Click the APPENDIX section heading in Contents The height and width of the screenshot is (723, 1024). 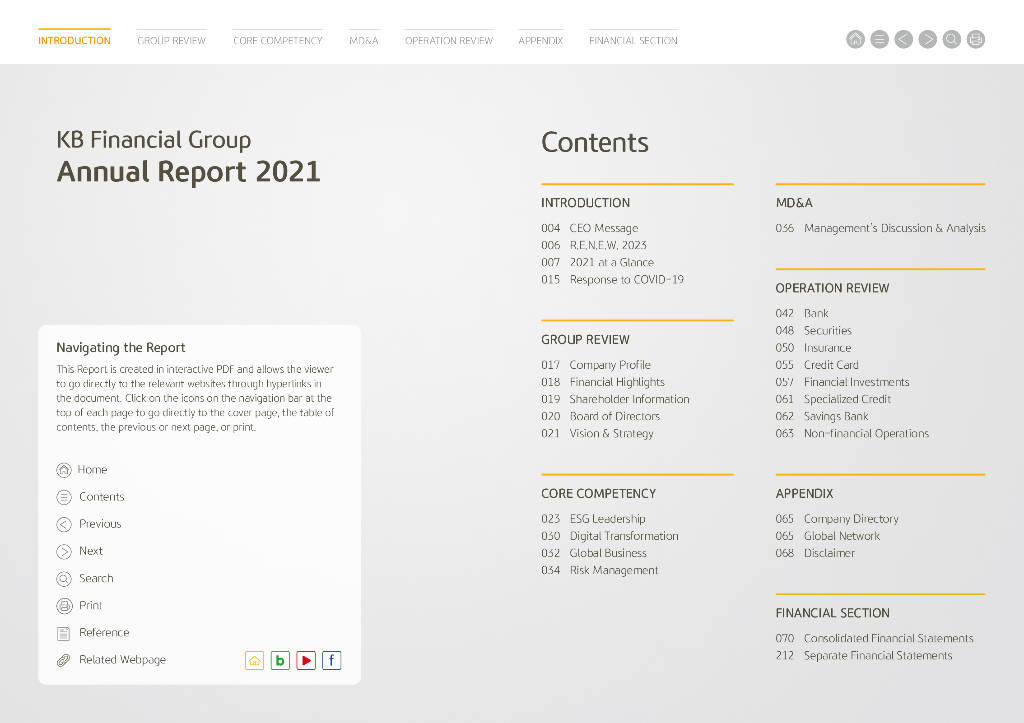804,494
